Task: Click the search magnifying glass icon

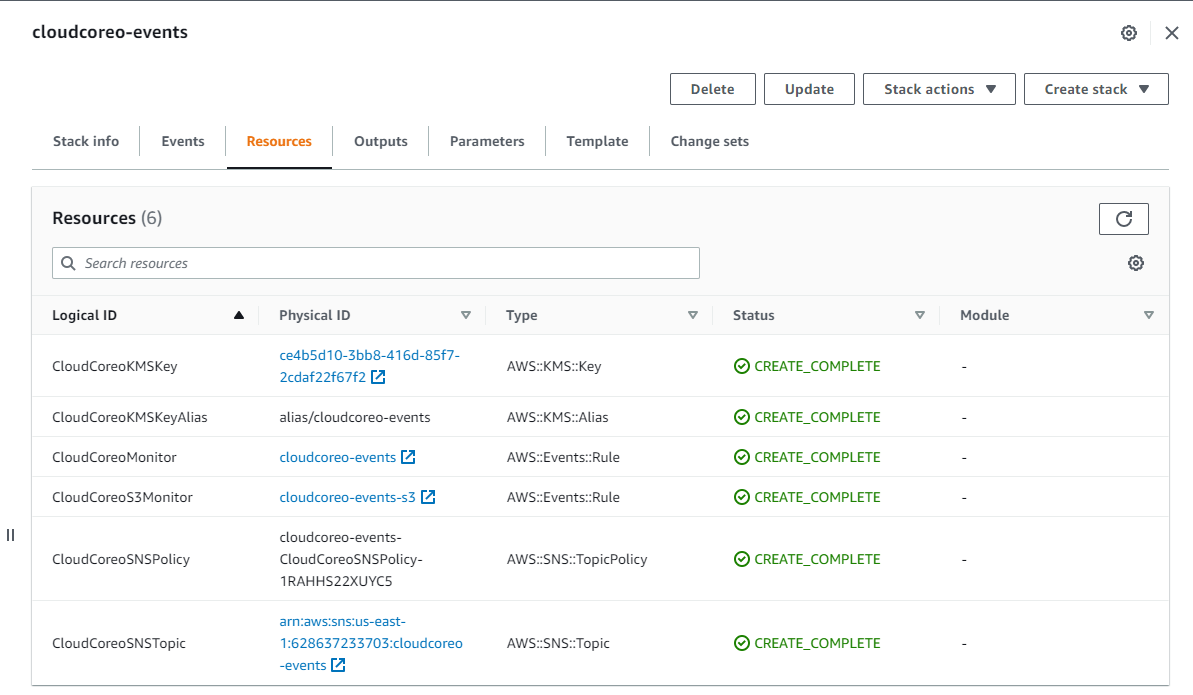Action: 68,262
